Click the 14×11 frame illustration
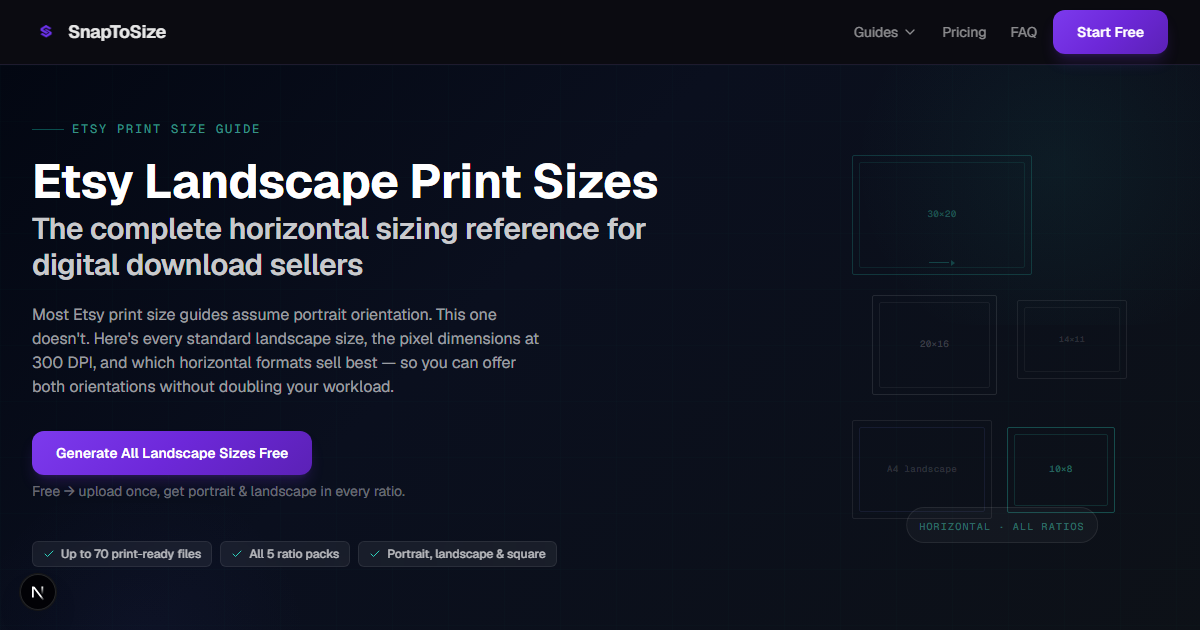This screenshot has height=630, width=1200. pyautogui.click(x=1072, y=339)
